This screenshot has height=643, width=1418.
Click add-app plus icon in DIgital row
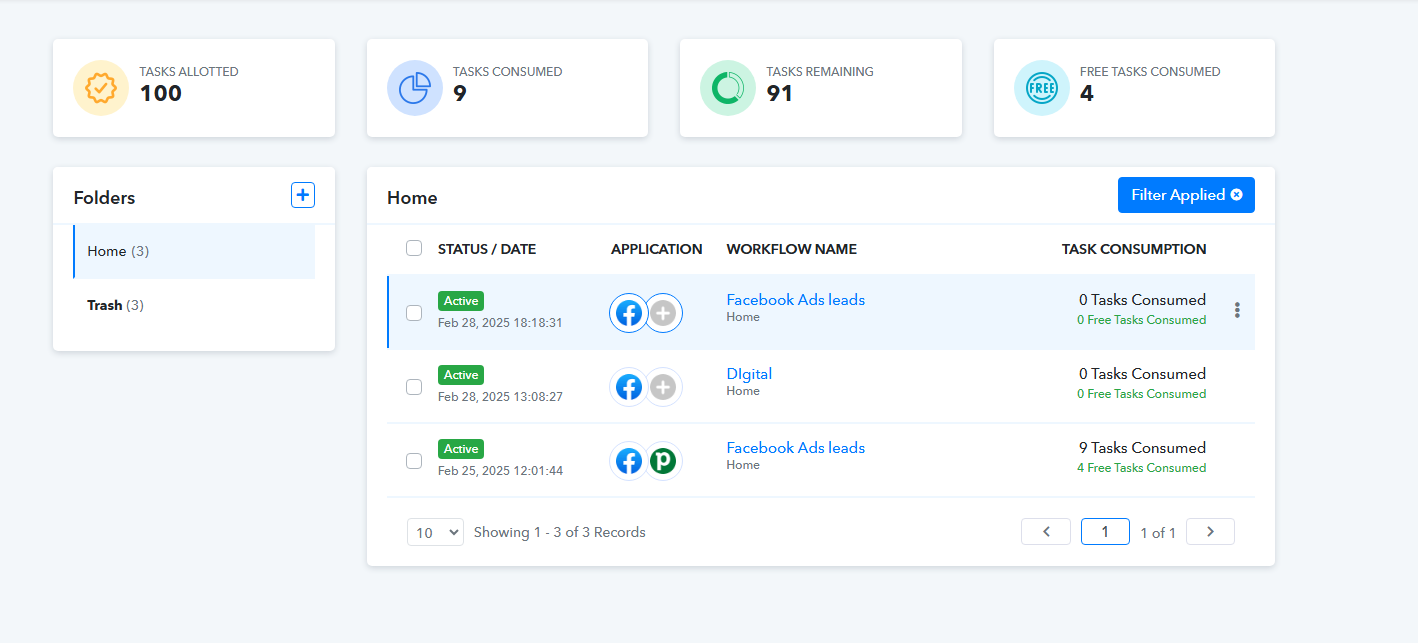663,387
